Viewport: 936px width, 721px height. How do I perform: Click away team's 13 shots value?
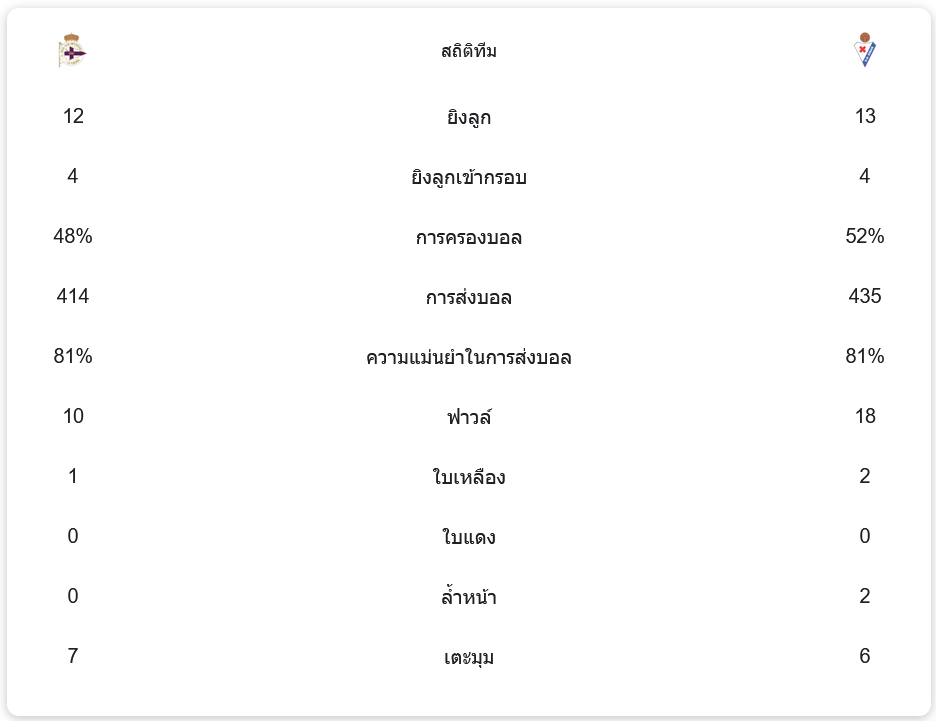click(x=865, y=117)
